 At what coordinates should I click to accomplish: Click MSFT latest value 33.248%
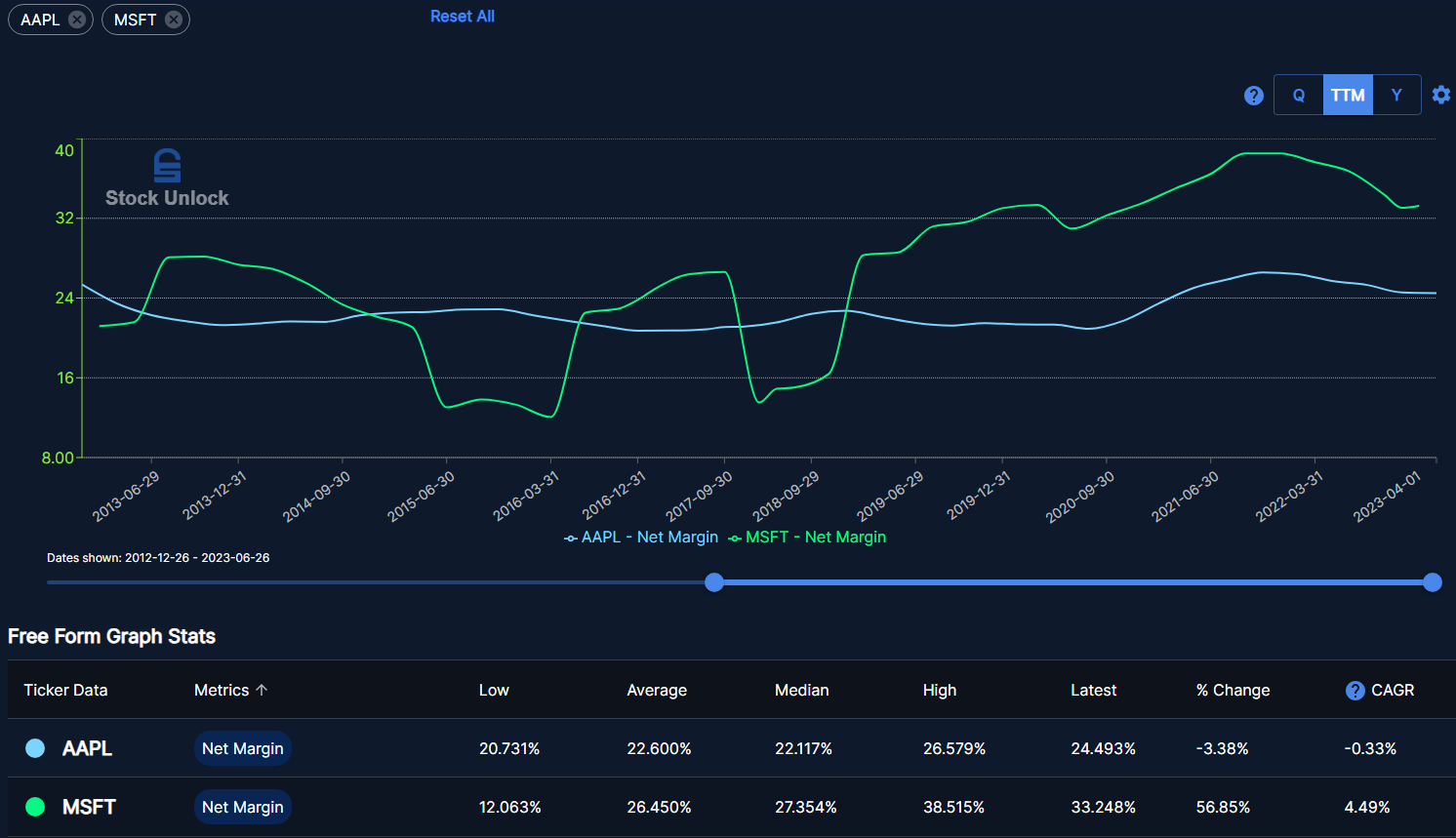pos(1103,807)
